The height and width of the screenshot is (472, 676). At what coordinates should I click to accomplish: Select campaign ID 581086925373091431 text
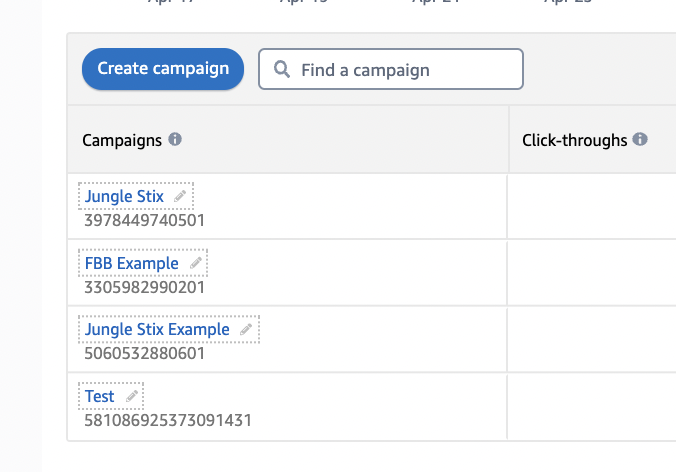pyautogui.click(x=168, y=420)
